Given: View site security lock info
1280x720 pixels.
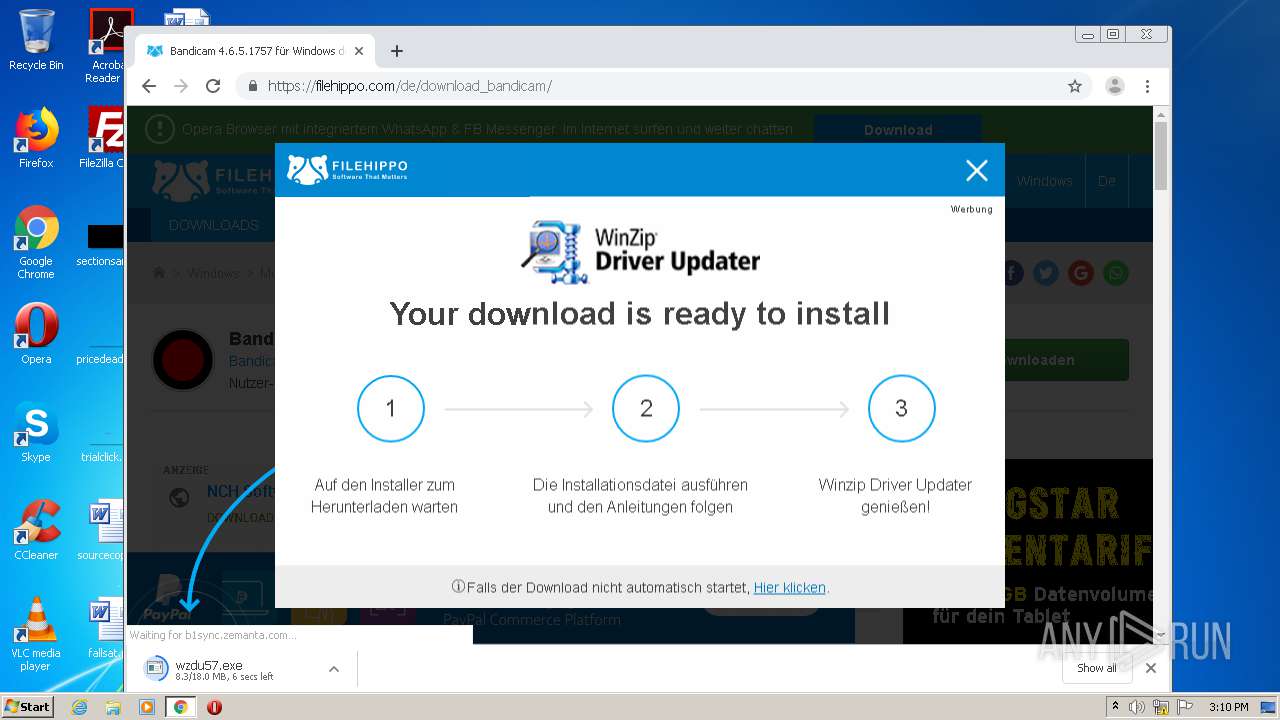Looking at the screenshot, I should point(251,86).
